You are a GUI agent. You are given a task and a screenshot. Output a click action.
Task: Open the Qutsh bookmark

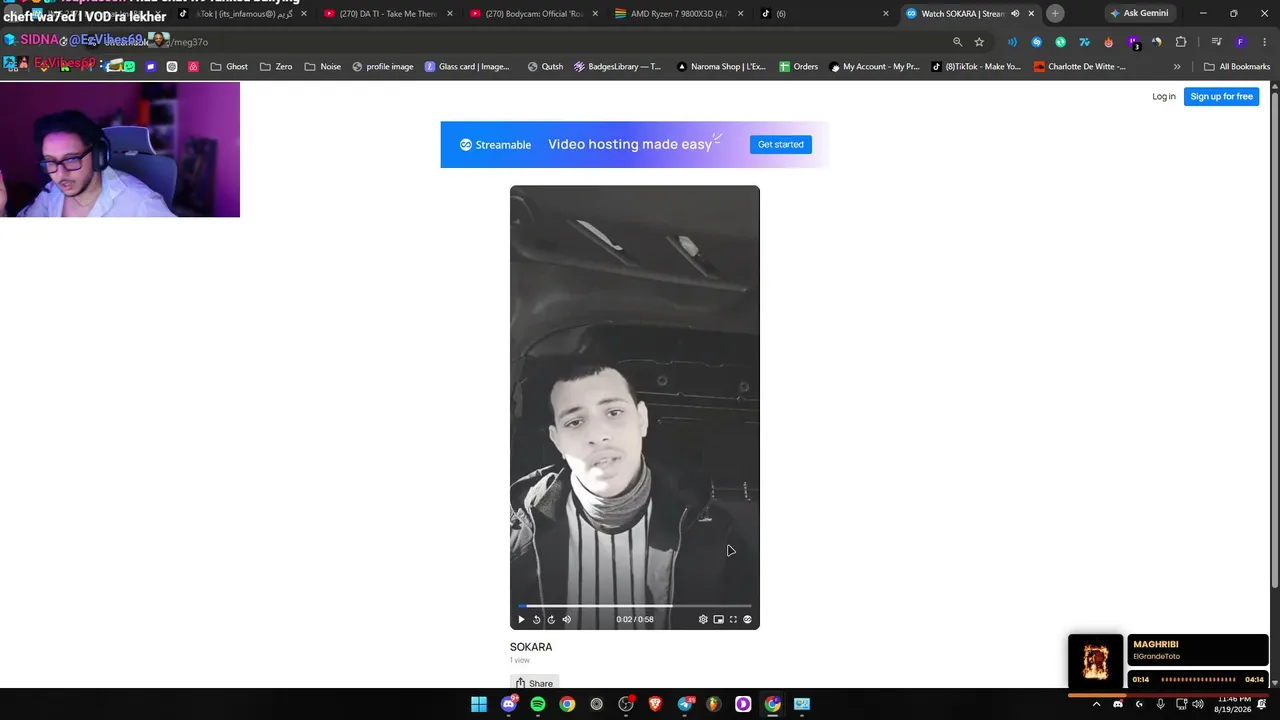(x=545, y=67)
